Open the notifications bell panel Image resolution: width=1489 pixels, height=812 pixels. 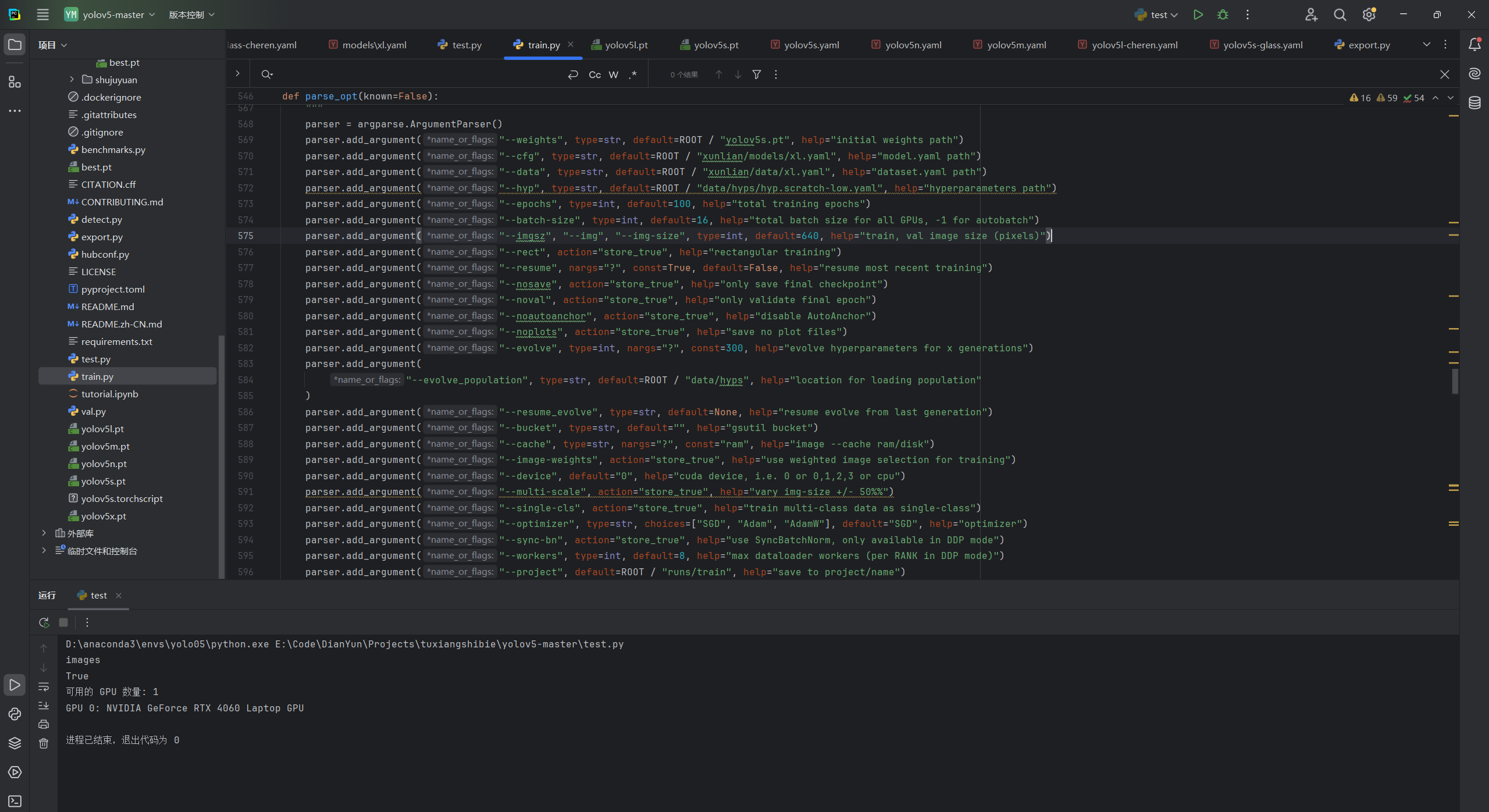pyautogui.click(x=1474, y=45)
